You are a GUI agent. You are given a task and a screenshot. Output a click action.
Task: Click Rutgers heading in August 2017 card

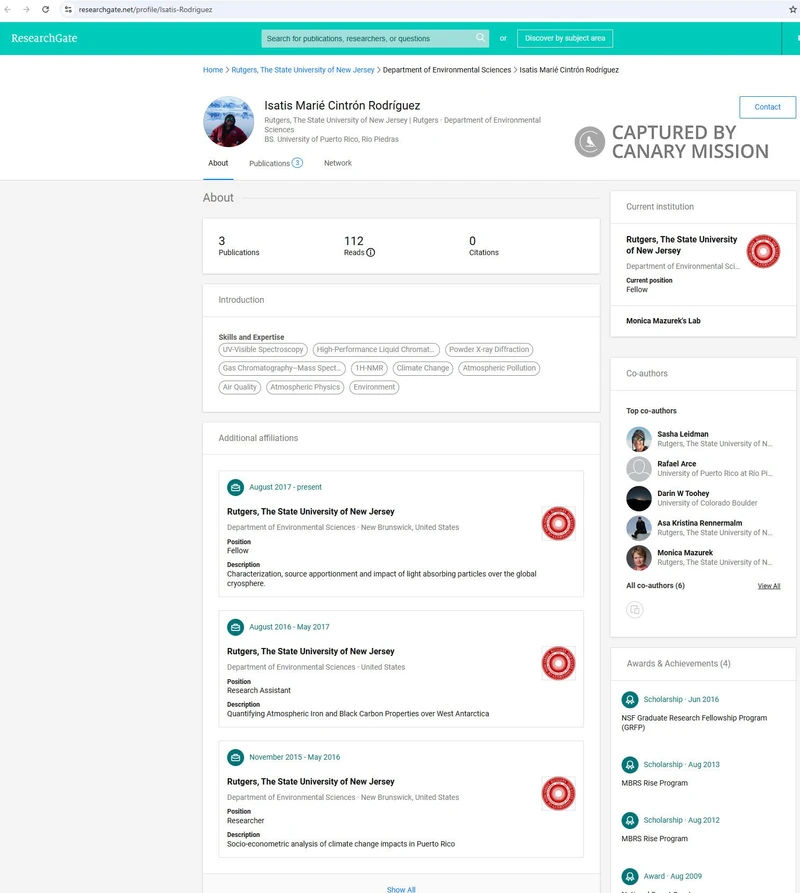click(x=310, y=511)
